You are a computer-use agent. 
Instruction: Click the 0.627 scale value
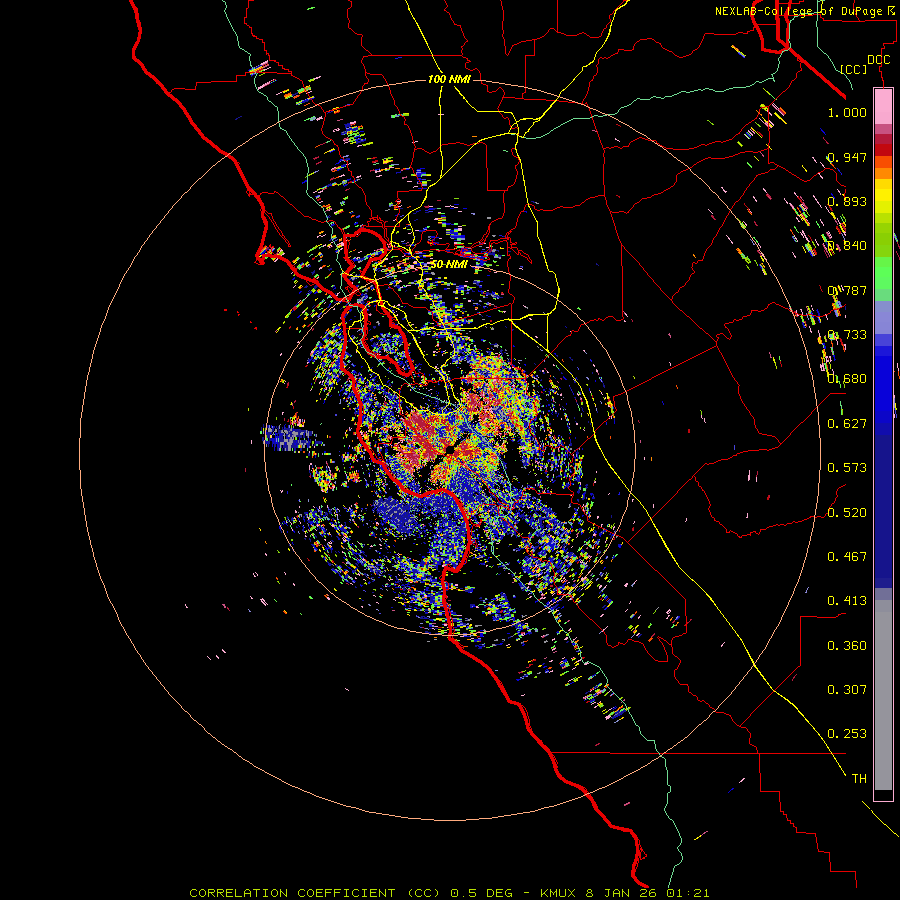tap(847, 424)
